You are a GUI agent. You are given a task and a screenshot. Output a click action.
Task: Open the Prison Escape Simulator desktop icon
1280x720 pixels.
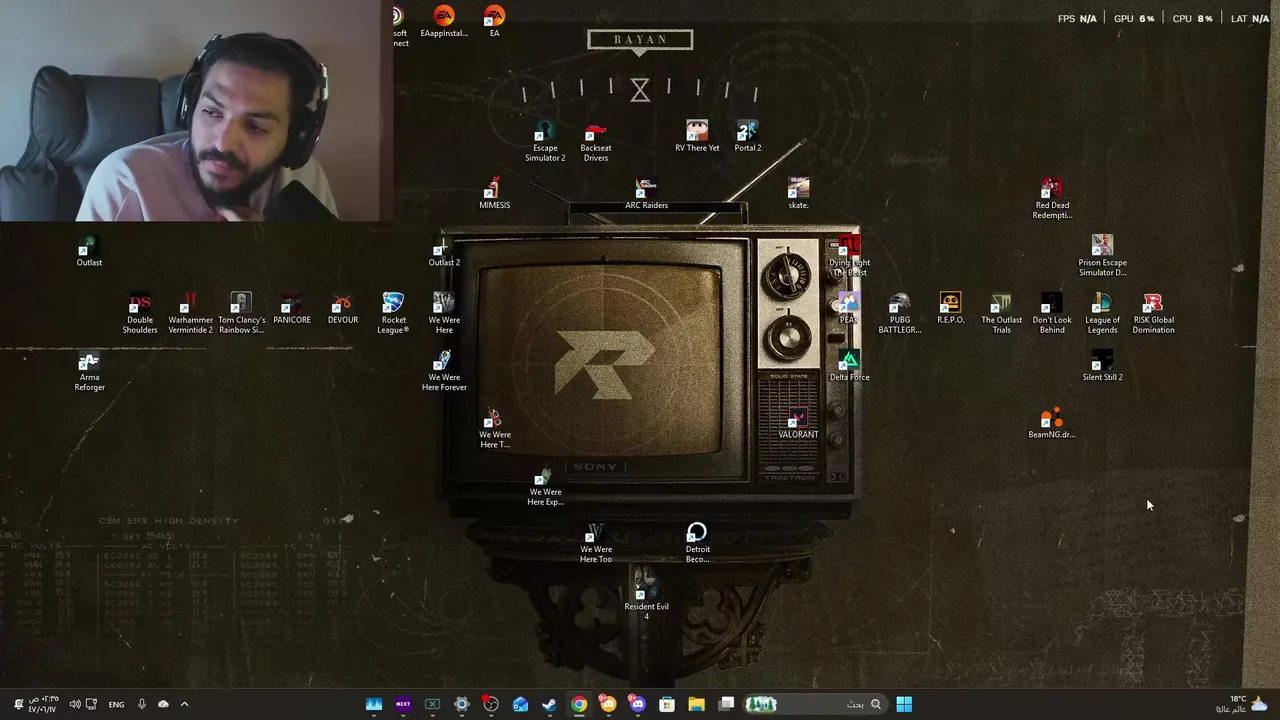1102,256
